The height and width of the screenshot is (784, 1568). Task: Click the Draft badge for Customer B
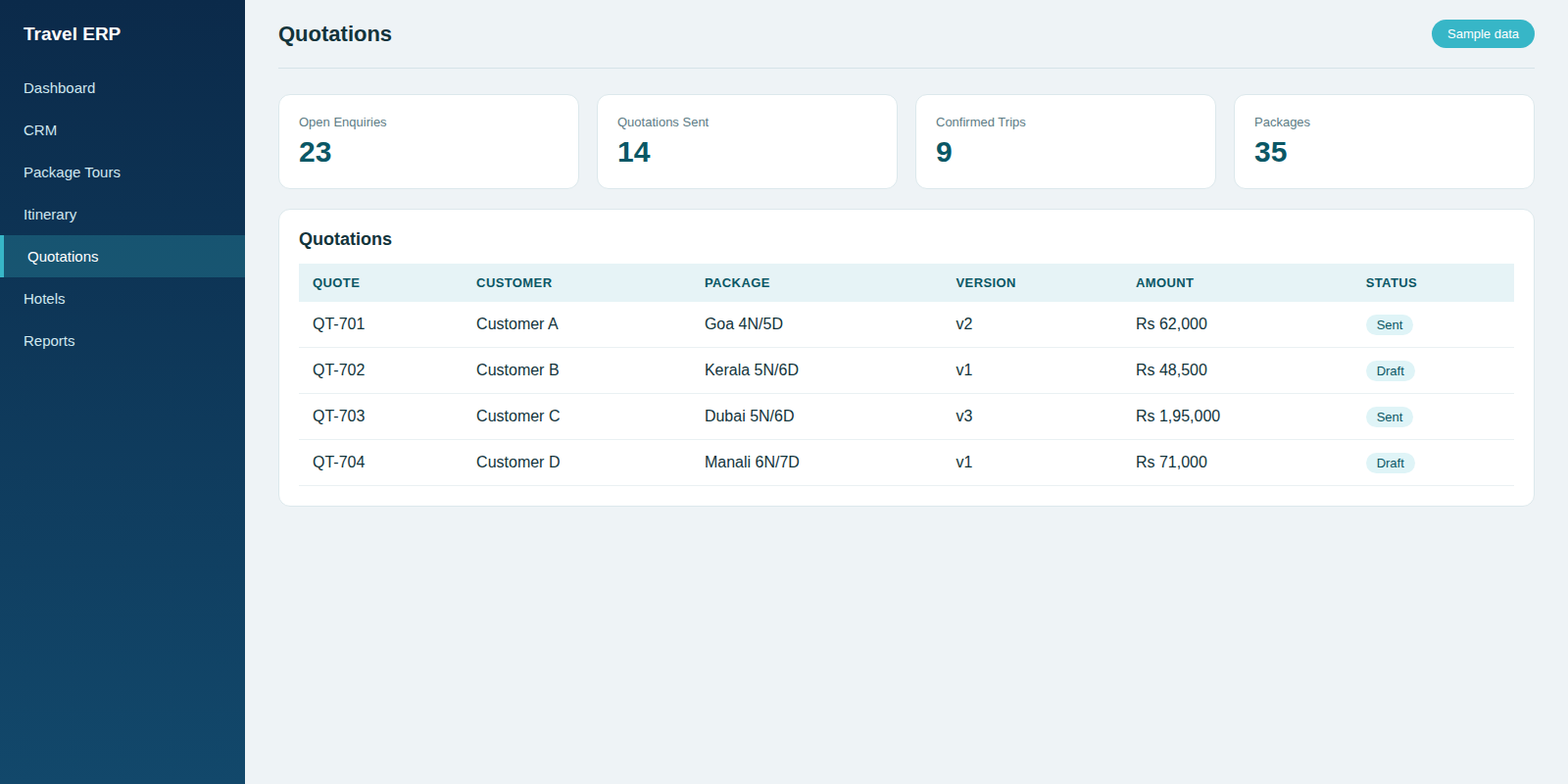coord(1390,371)
